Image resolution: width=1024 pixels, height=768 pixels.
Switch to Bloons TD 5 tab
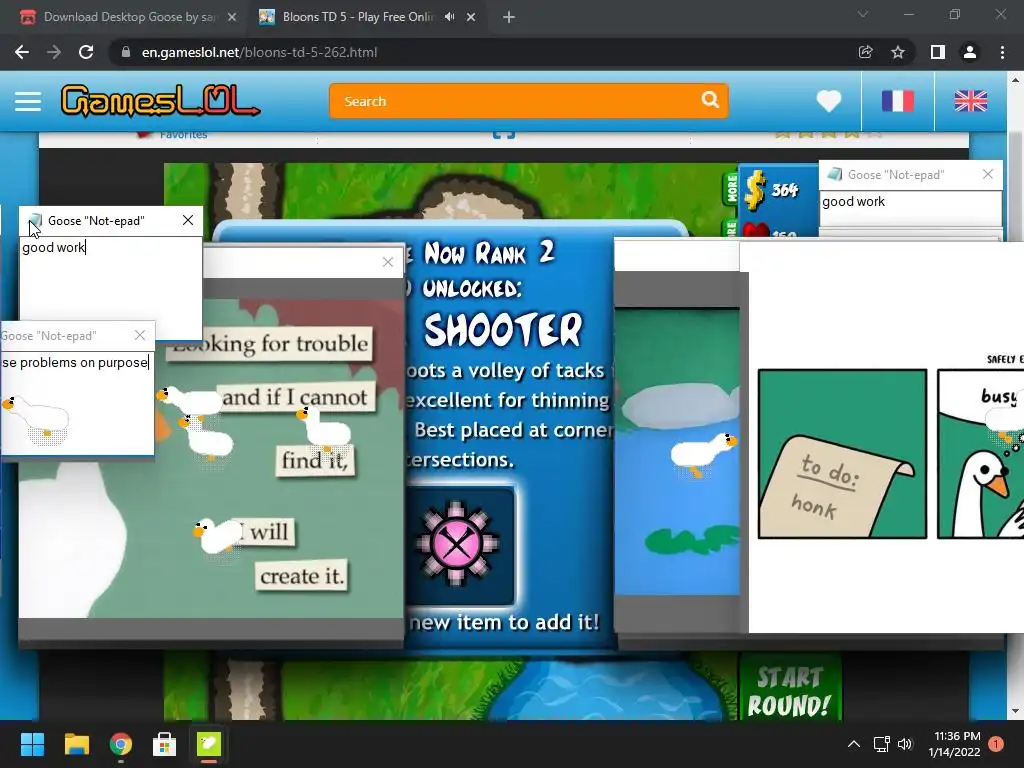(358, 17)
